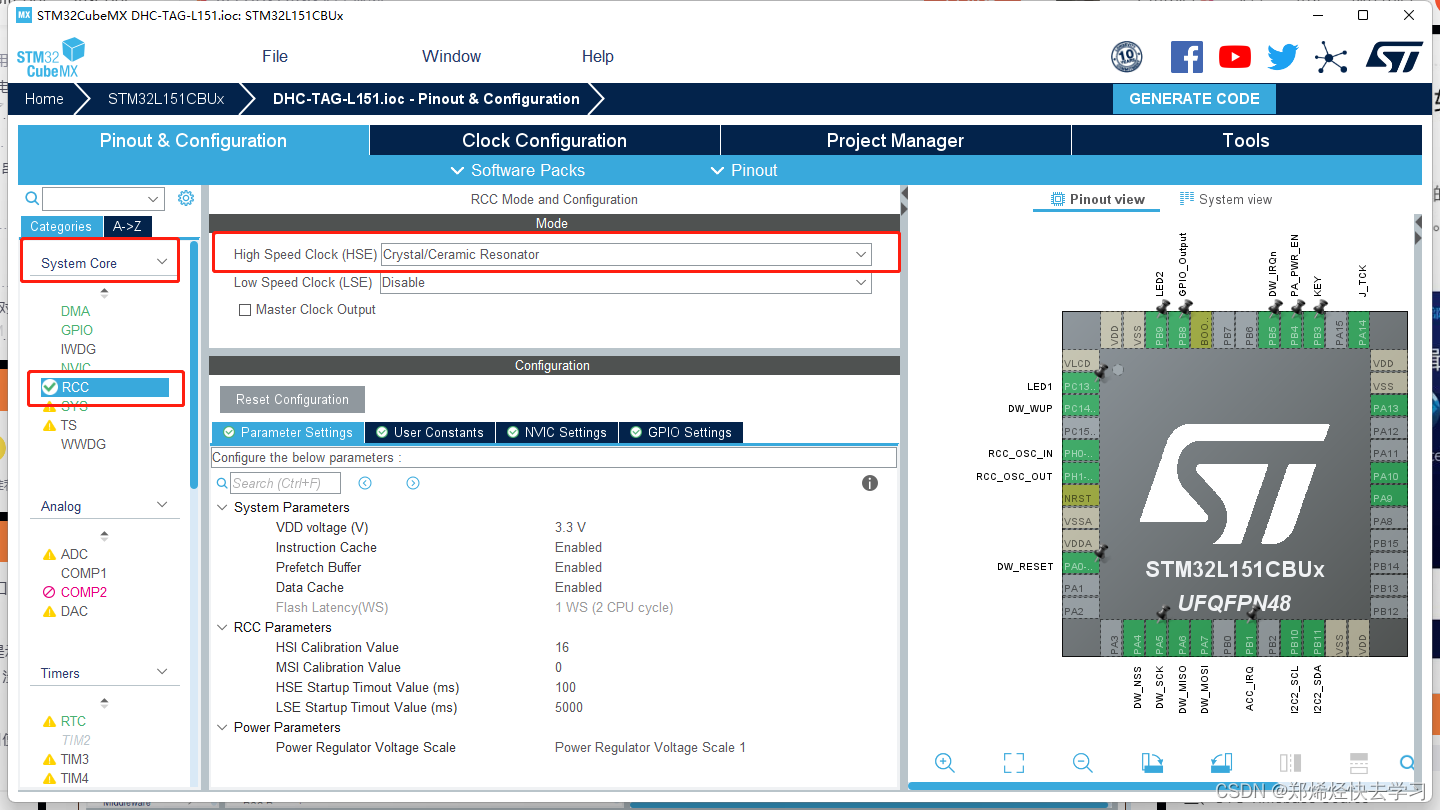Screen dimensions: 1440x810
Task: Click the VDD voltage value 3.3 V
Action: (x=570, y=528)
